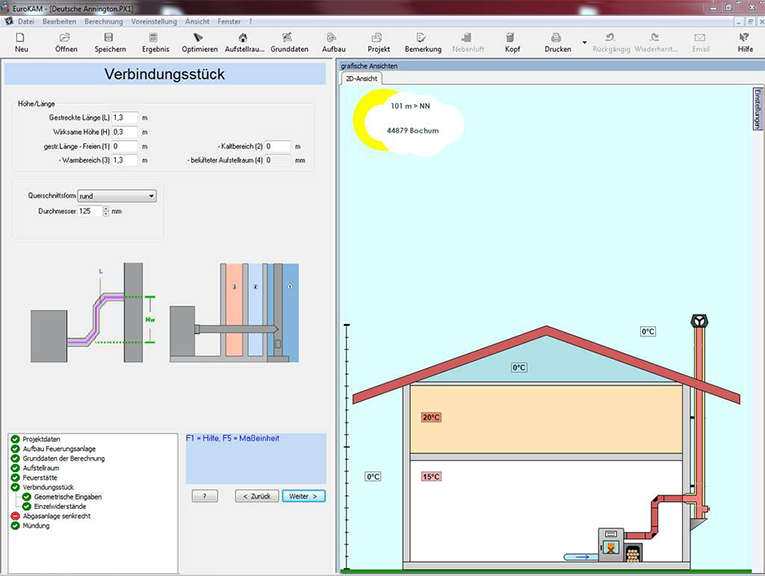Show results via Ergebnis icon

click(x=155, y=41)
